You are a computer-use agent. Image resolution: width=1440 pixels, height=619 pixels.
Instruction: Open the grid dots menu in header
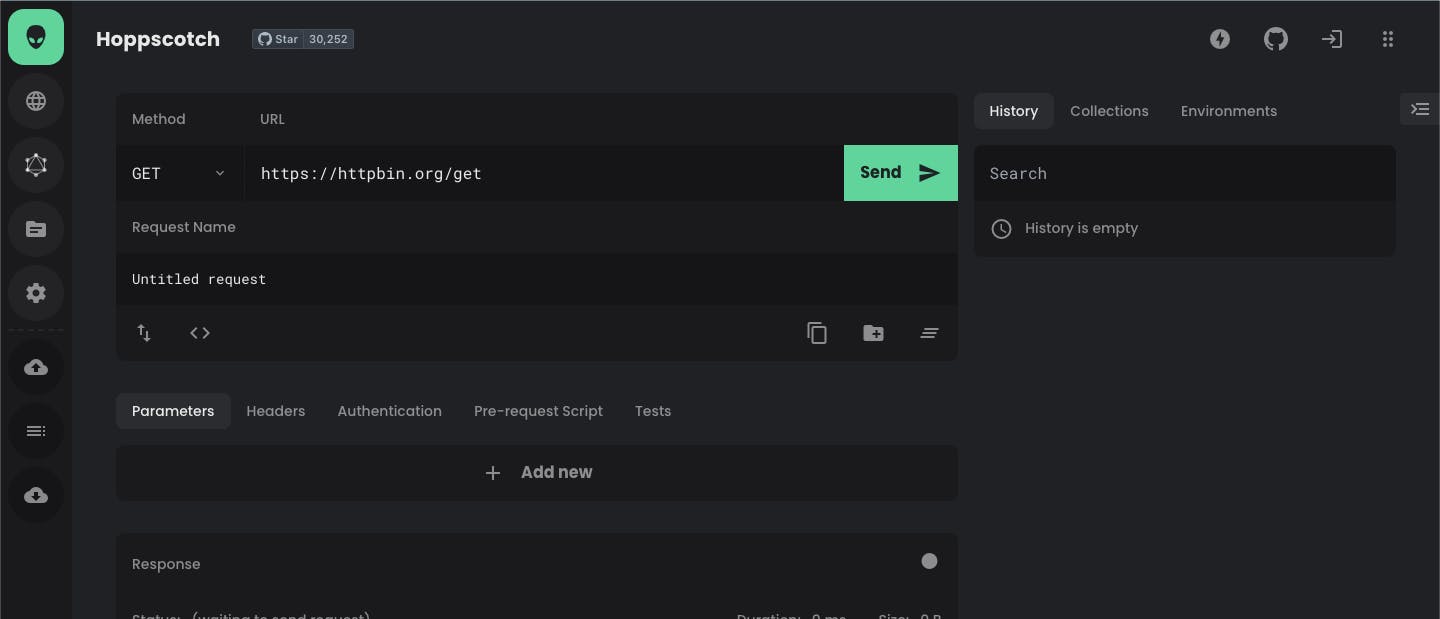tap(1387, 39)
